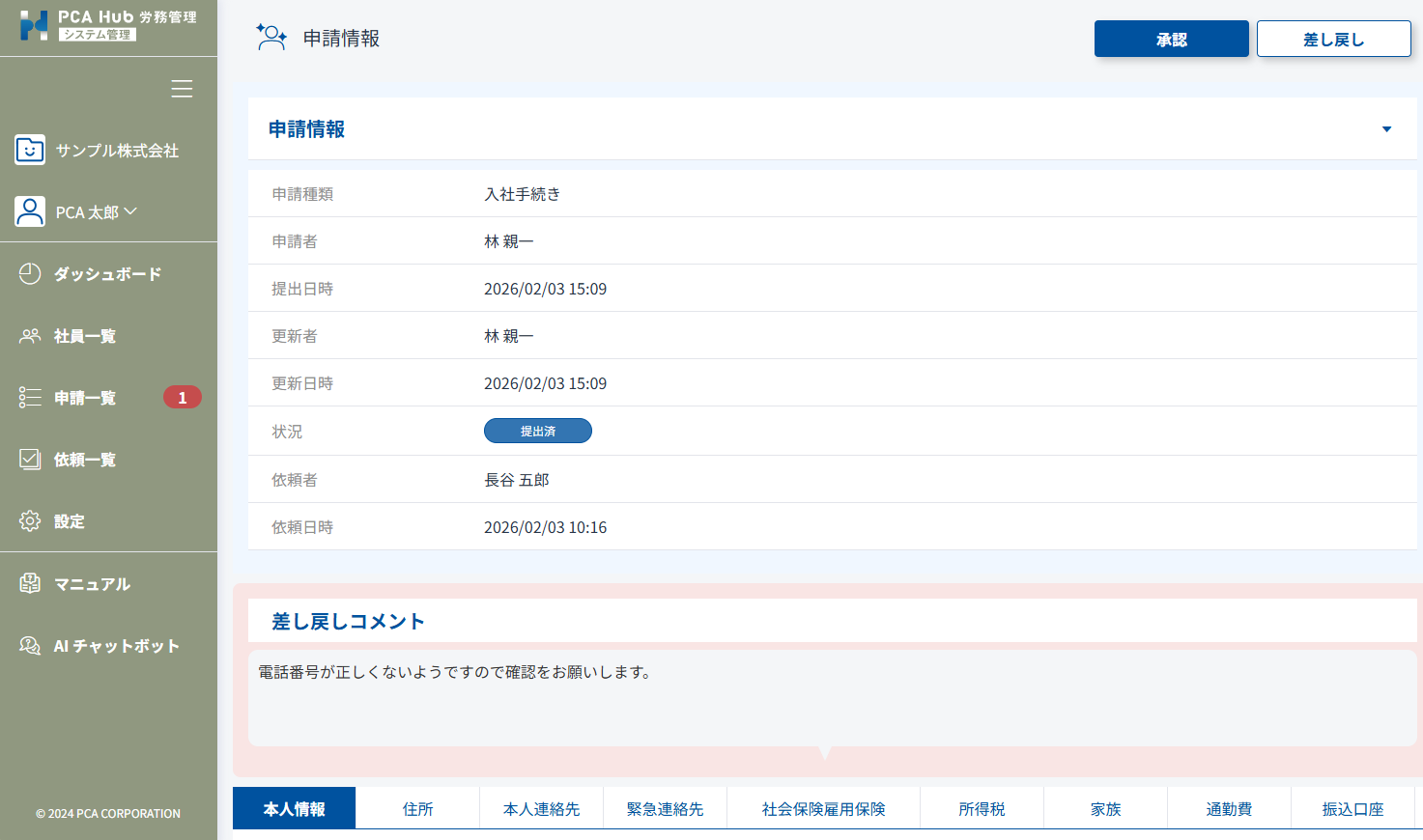Open 社員一覧 via its people icon
The width and height of the screenshot is (1423, 840).
(x=30, y=336)
